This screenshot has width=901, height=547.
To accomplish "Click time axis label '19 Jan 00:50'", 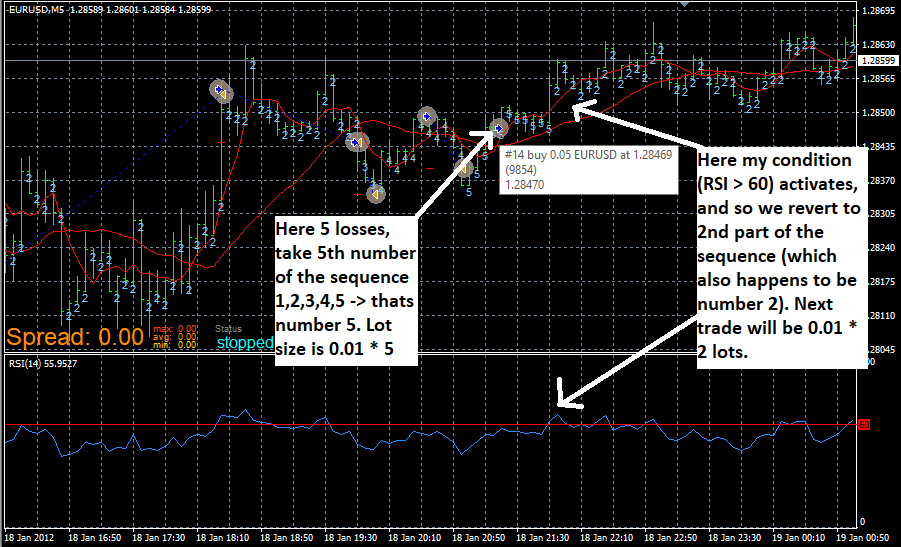I will 864,538.
